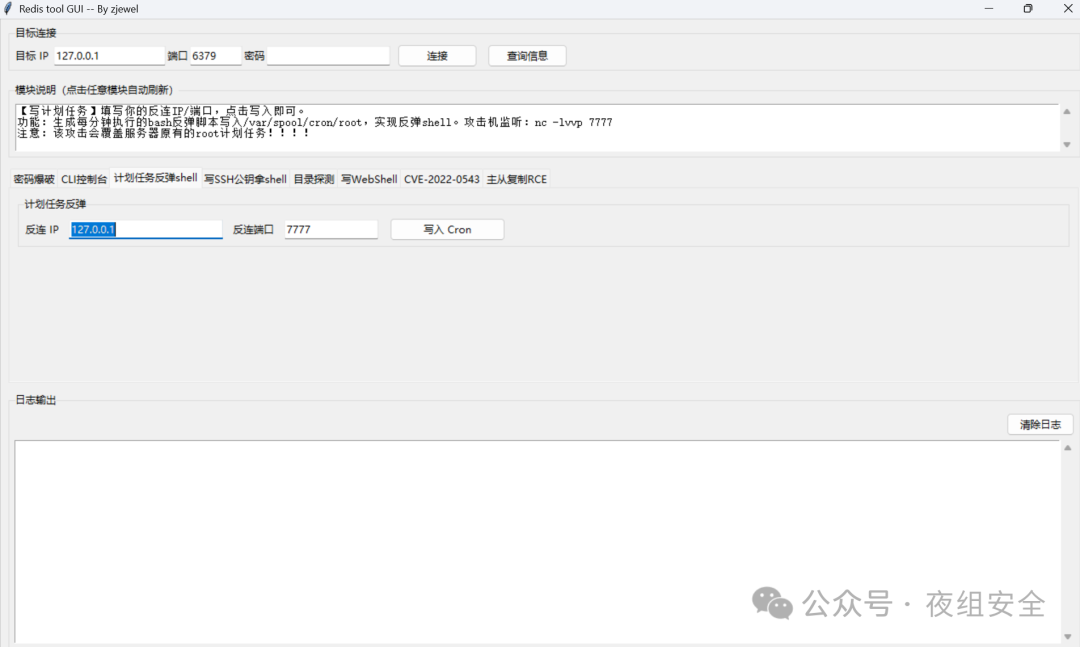
Task: Click the module description scrollbar up arrow
Action: point(1066,112)
